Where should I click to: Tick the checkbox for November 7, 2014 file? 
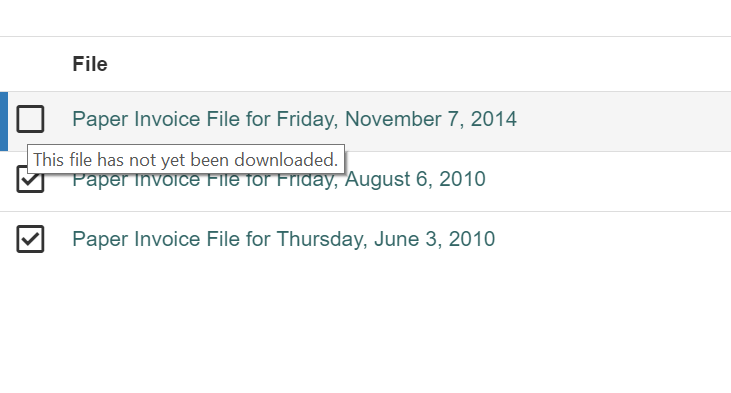[30, 119]
